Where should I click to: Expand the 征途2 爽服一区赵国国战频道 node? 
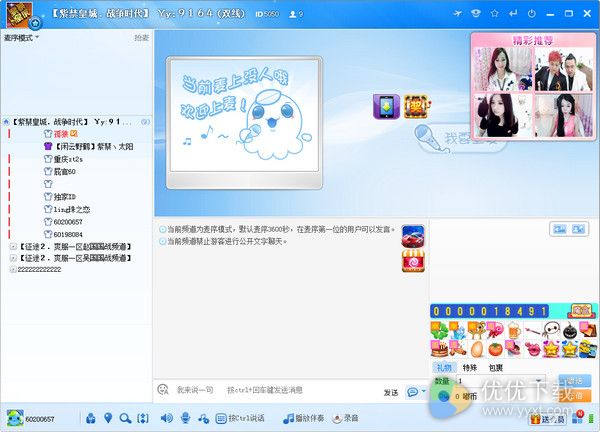pyautogui.click(x=13, y=247)
